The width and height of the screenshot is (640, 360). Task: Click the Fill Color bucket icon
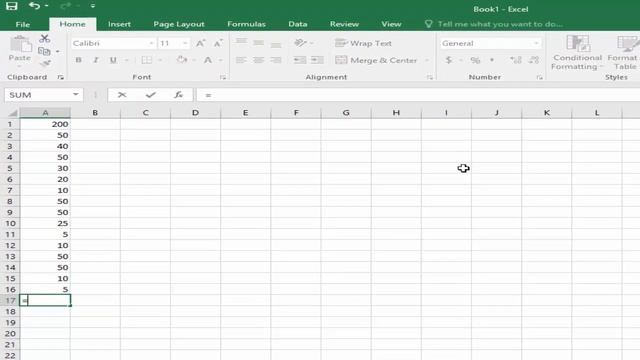pos(182,60)
